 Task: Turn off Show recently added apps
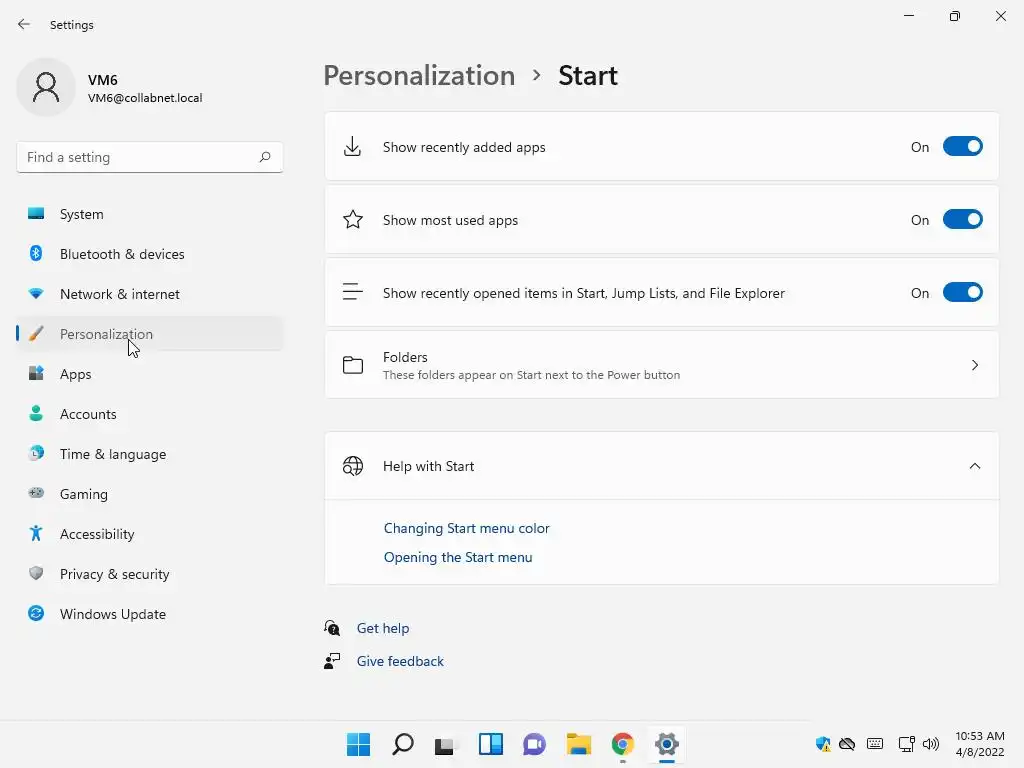pyautogui.click(x=962, y=147)
